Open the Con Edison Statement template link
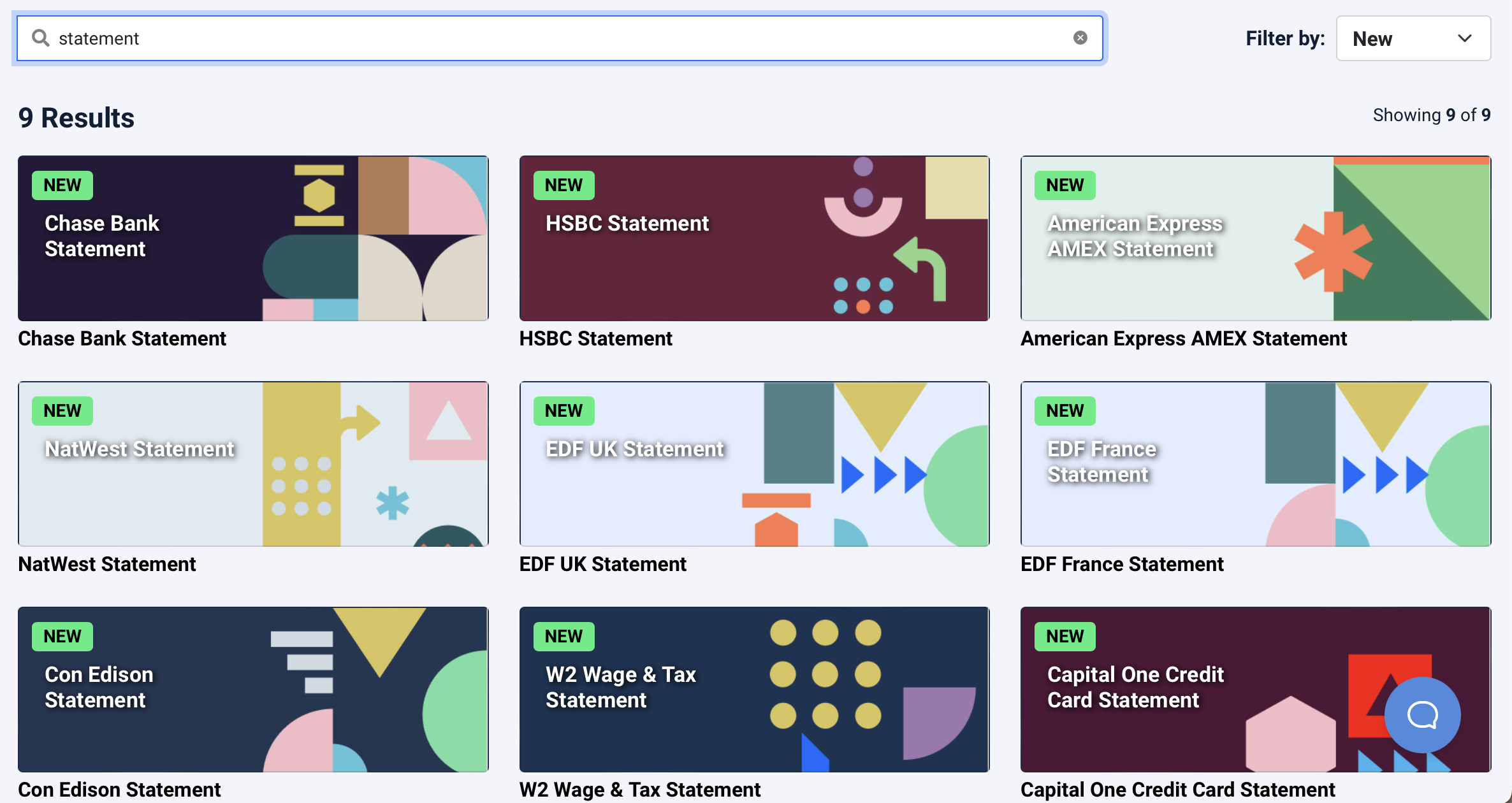Viewport: 1512px width, 803px height. click(119, 789)
